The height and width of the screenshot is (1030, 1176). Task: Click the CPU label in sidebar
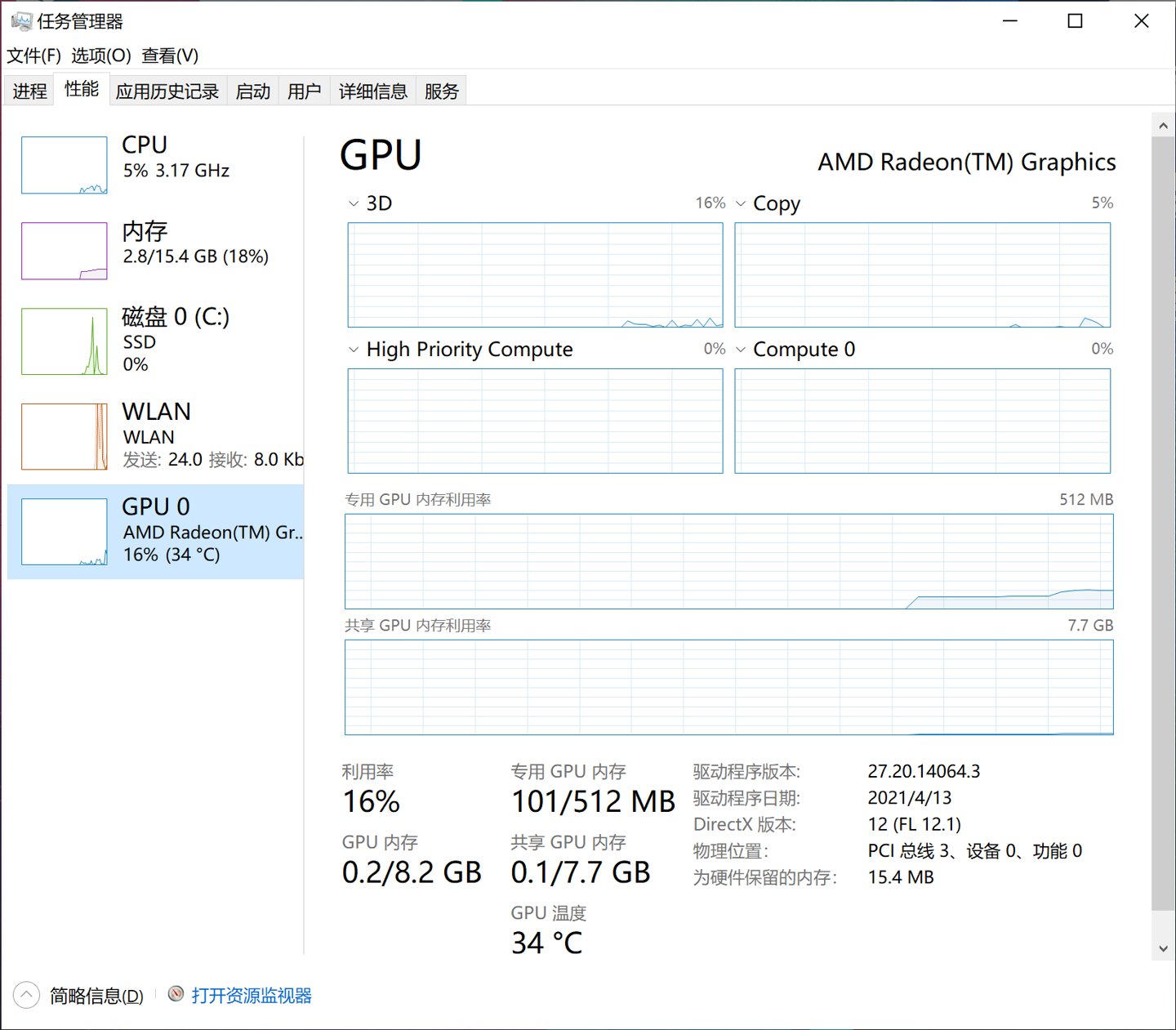click(x=145, y=145)
